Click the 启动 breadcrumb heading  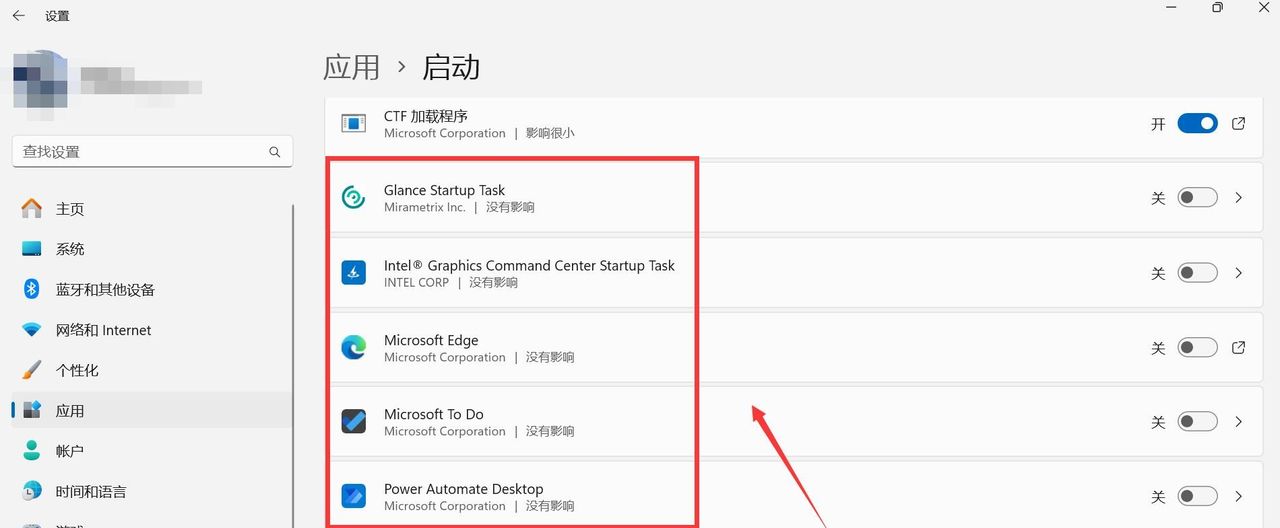click(x=451, y=67)
